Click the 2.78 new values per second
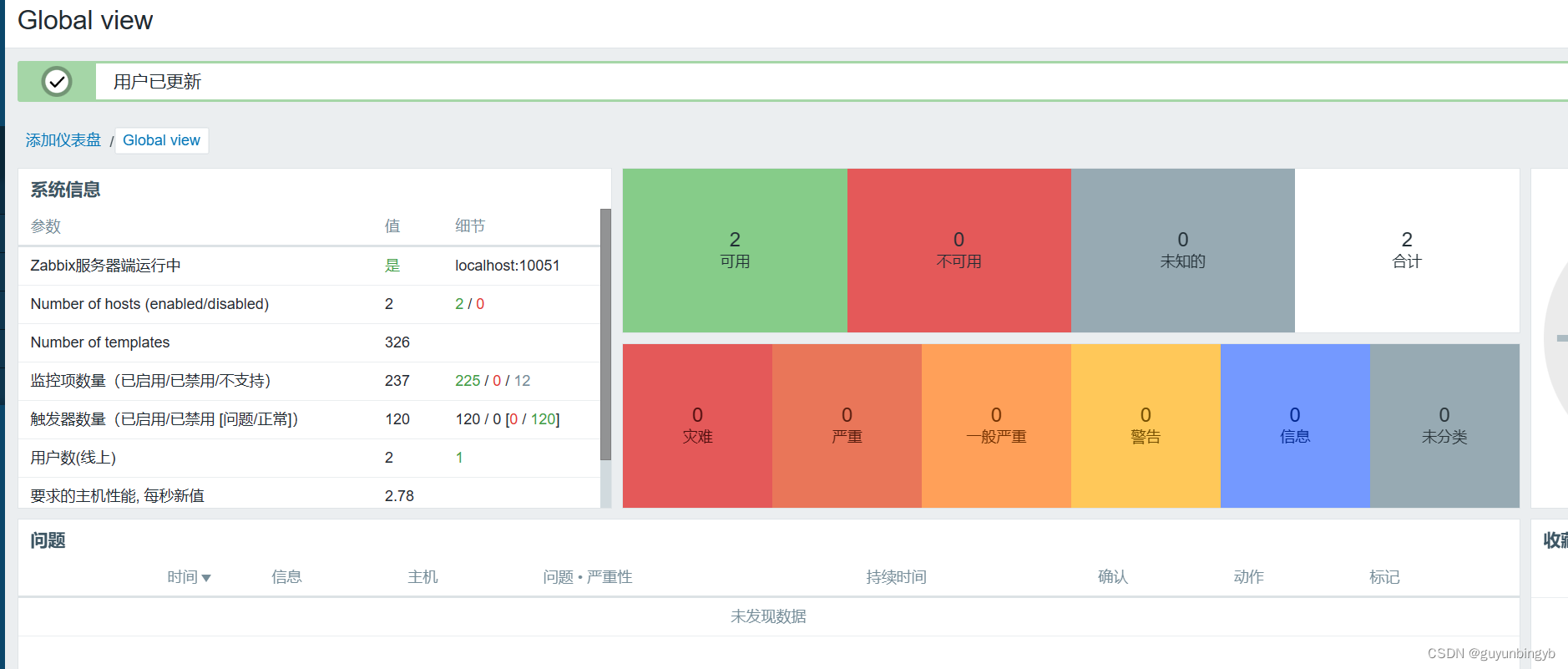The width and height of the screenshot is (1568, 669). click(399, 496)
